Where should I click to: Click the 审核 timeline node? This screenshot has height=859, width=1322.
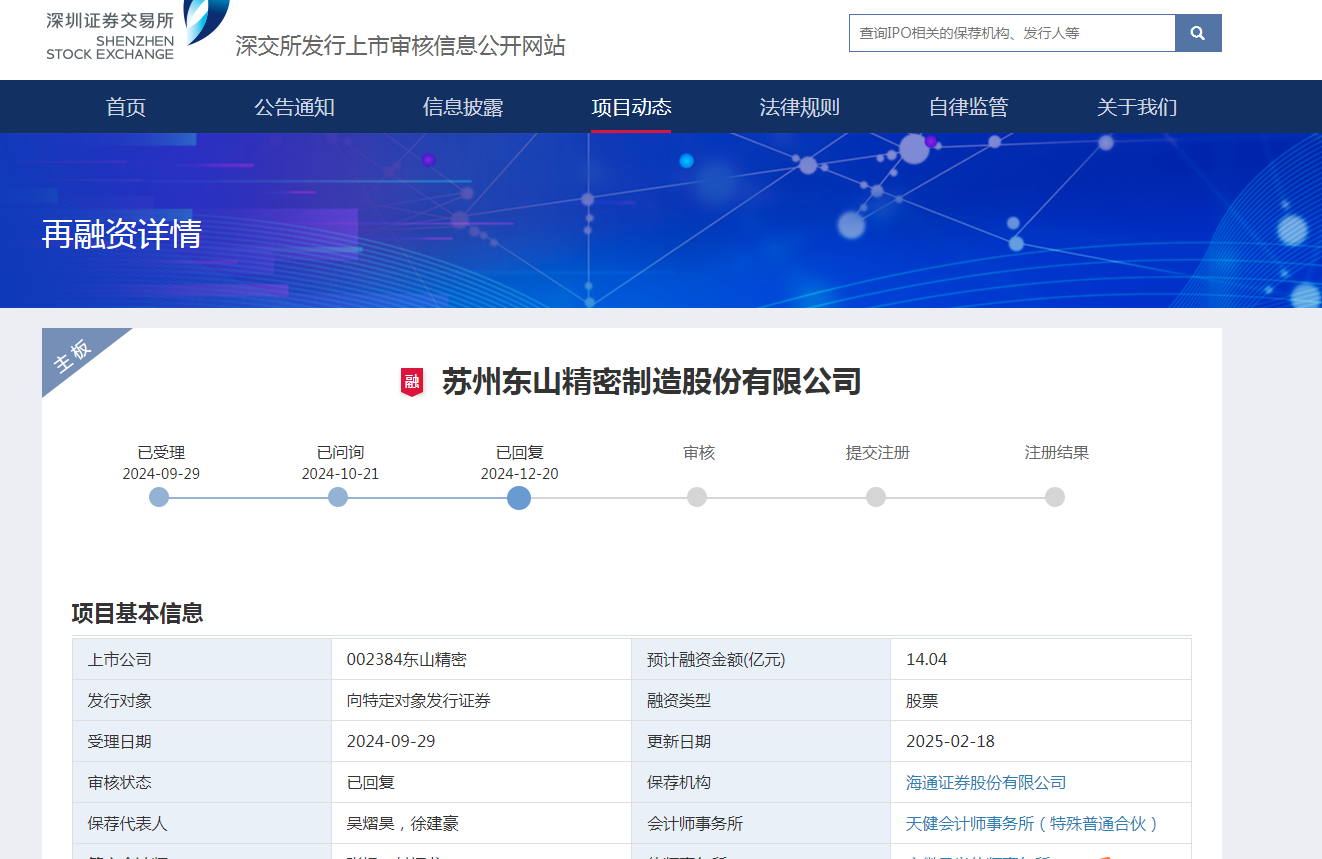697,497
